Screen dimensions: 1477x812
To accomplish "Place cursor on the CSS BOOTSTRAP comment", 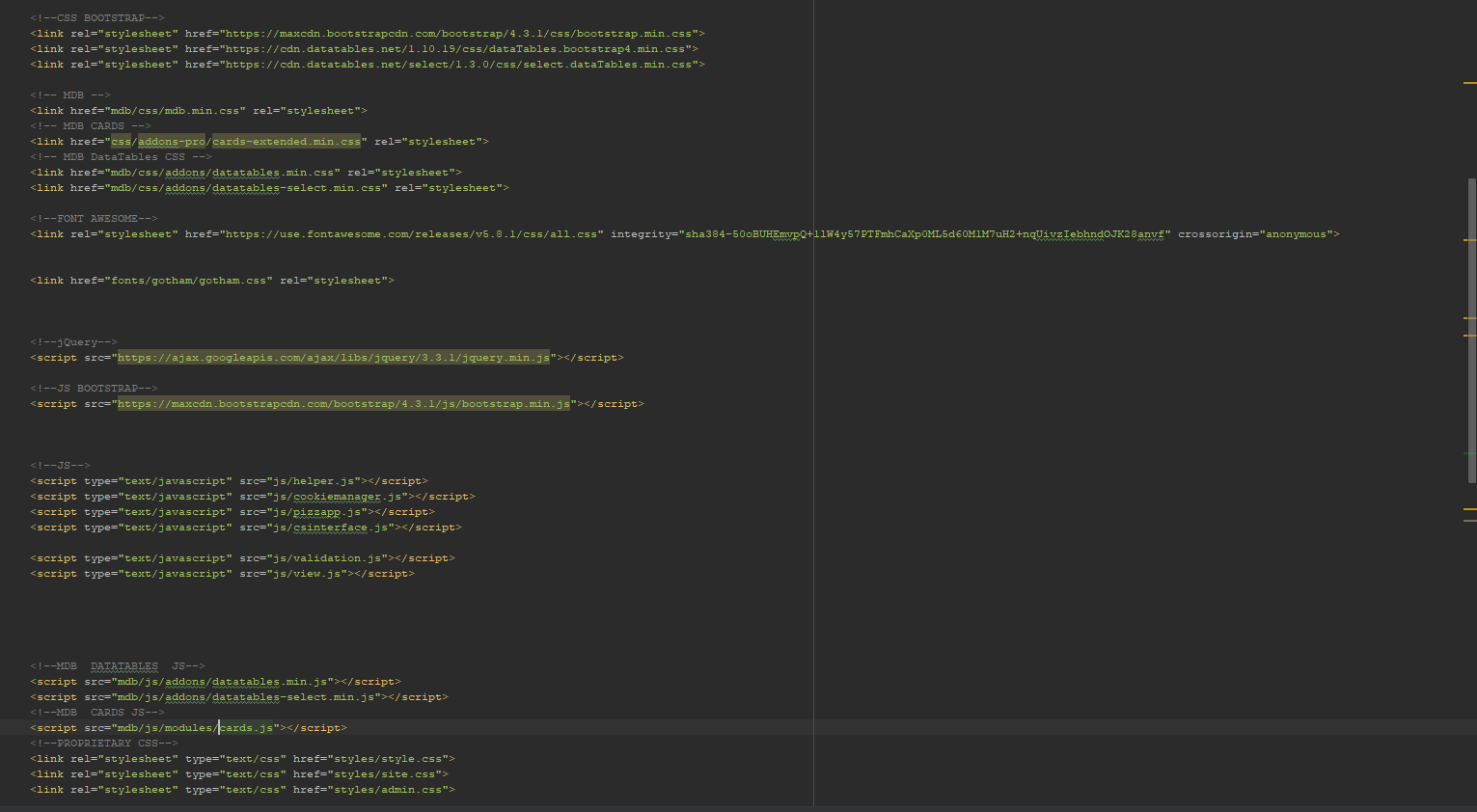I will point(97,18).
